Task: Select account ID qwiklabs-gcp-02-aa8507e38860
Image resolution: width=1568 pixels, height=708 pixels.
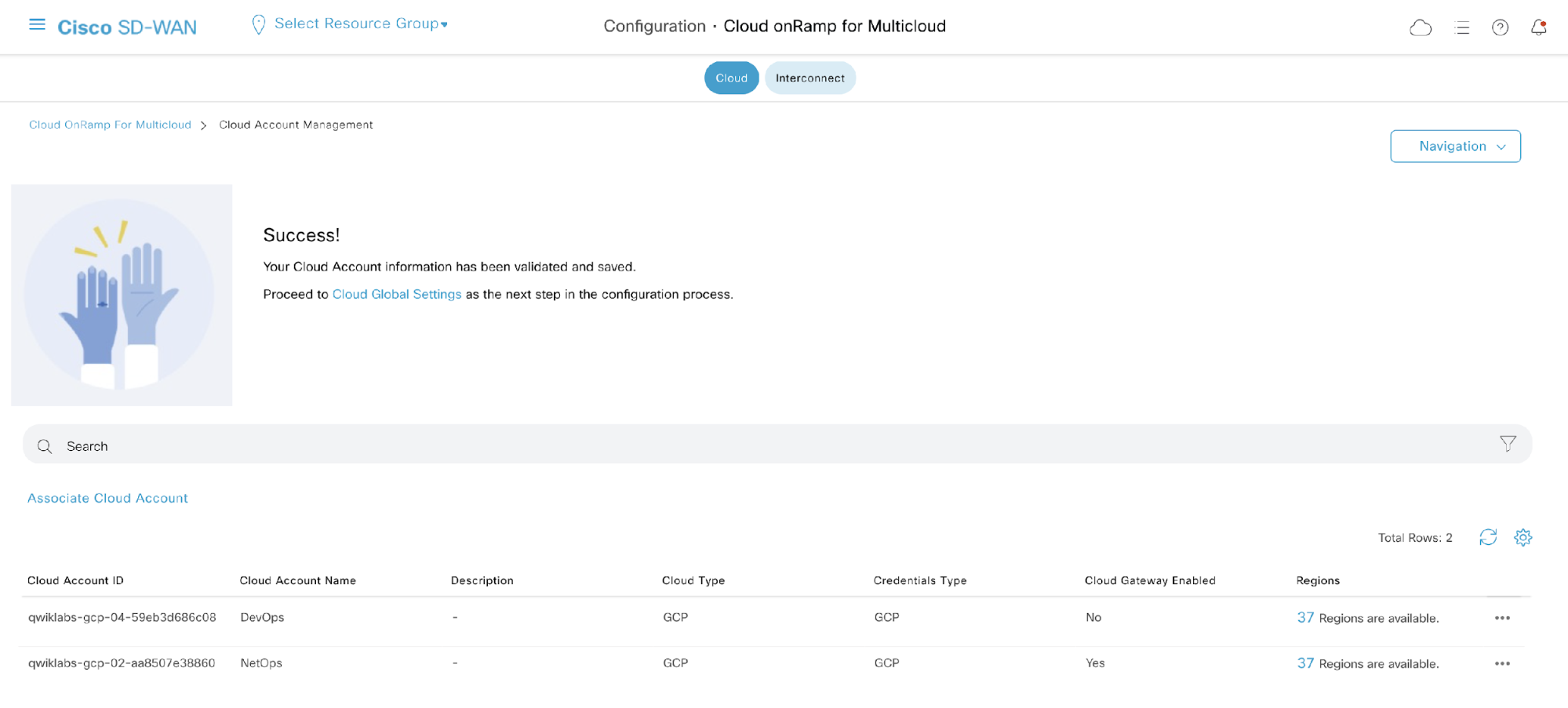Action: pyautogui.click(x=122, y=663)
